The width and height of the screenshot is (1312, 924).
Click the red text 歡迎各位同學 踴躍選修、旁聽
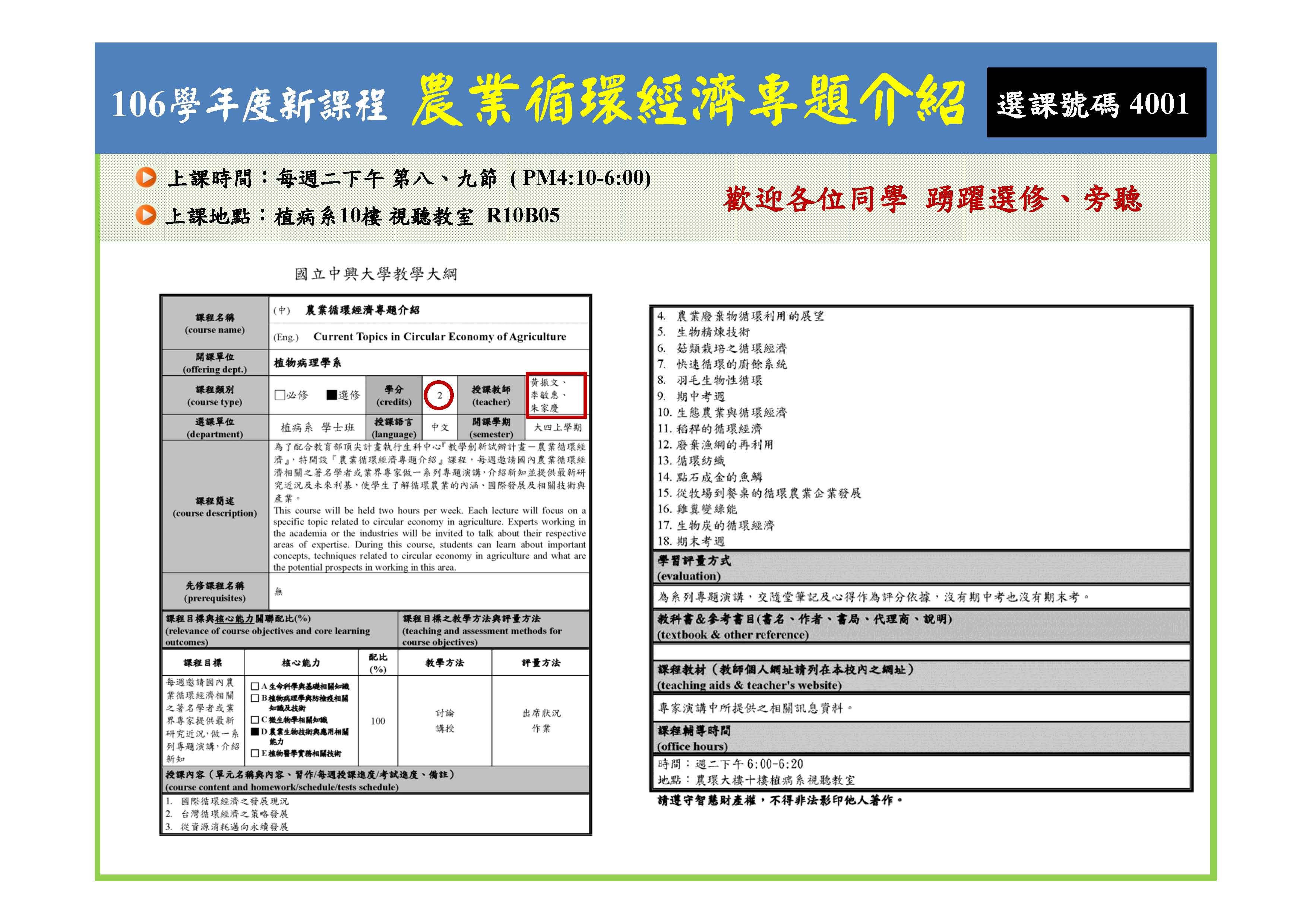tap(932, 199)
